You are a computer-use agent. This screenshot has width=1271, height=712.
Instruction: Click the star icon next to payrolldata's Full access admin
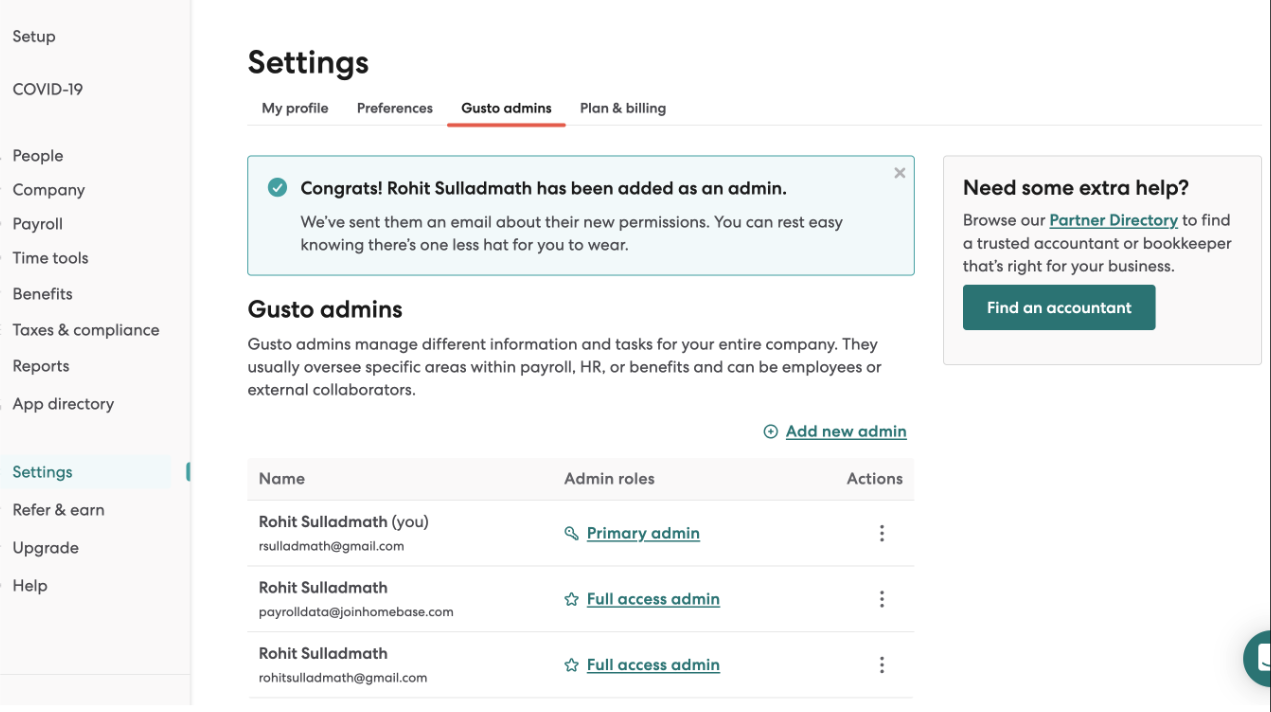click(x=571, y=598)
